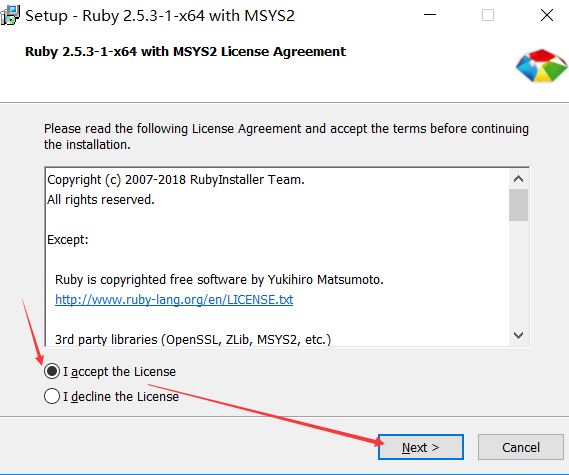Open the ruby-lang.org LICENSE.txt link
This screenshot has width=569, height=475.
174,299
